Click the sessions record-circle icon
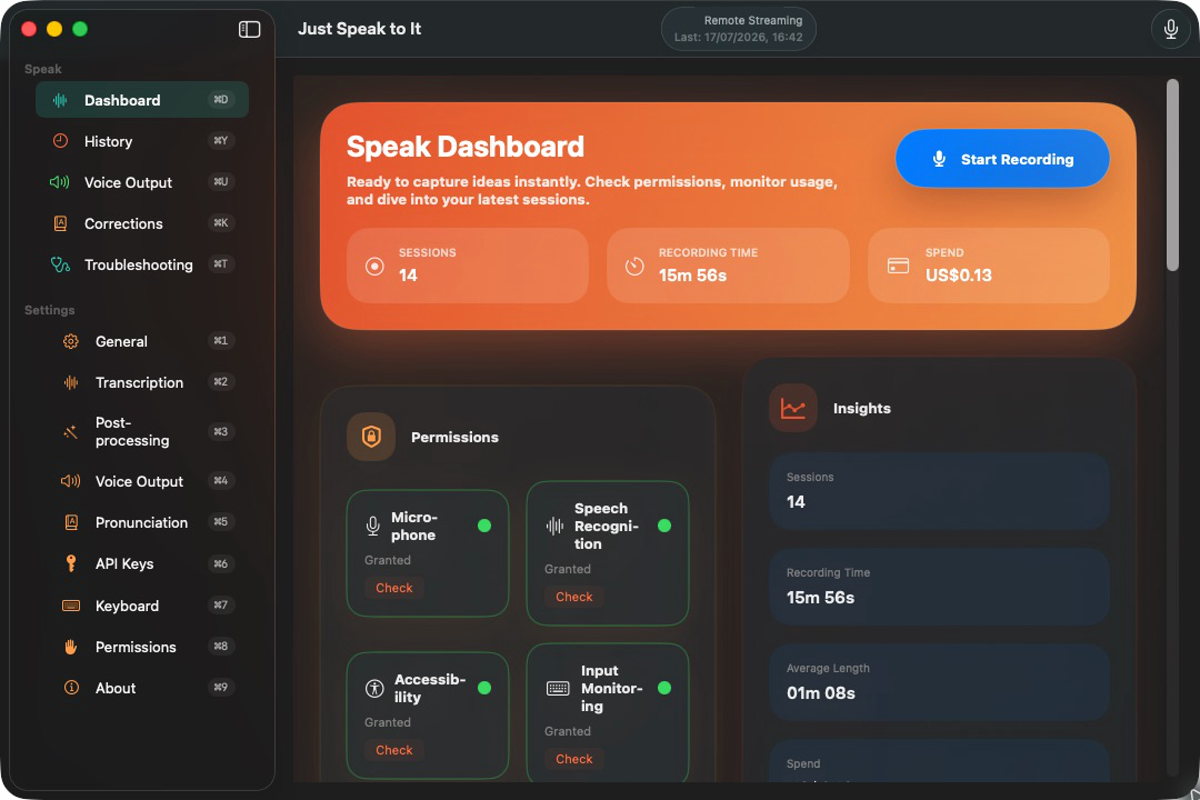 pyautogui.click(x=375, y=266)
